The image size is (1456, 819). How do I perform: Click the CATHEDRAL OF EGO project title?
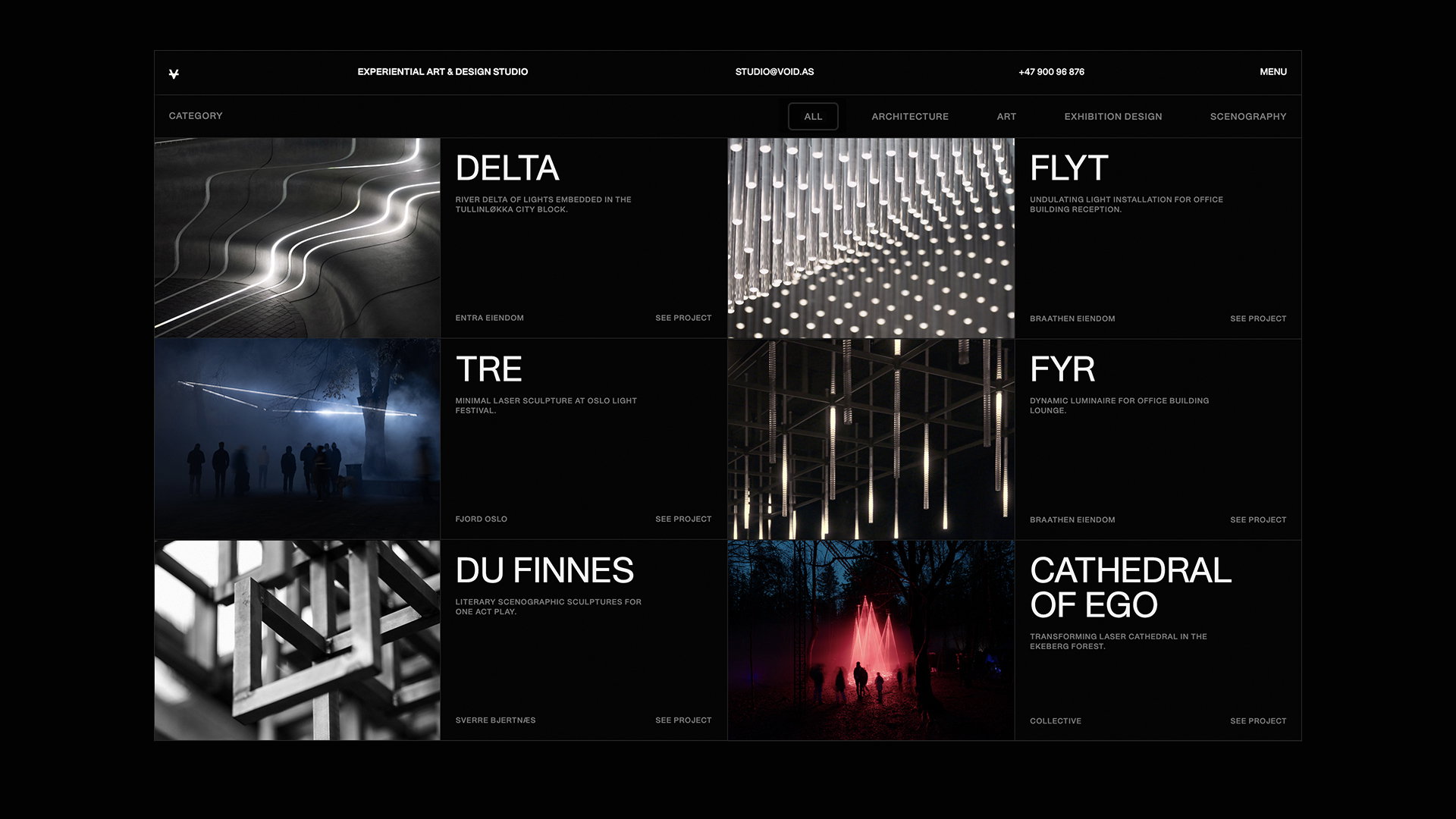(1131, 588)
